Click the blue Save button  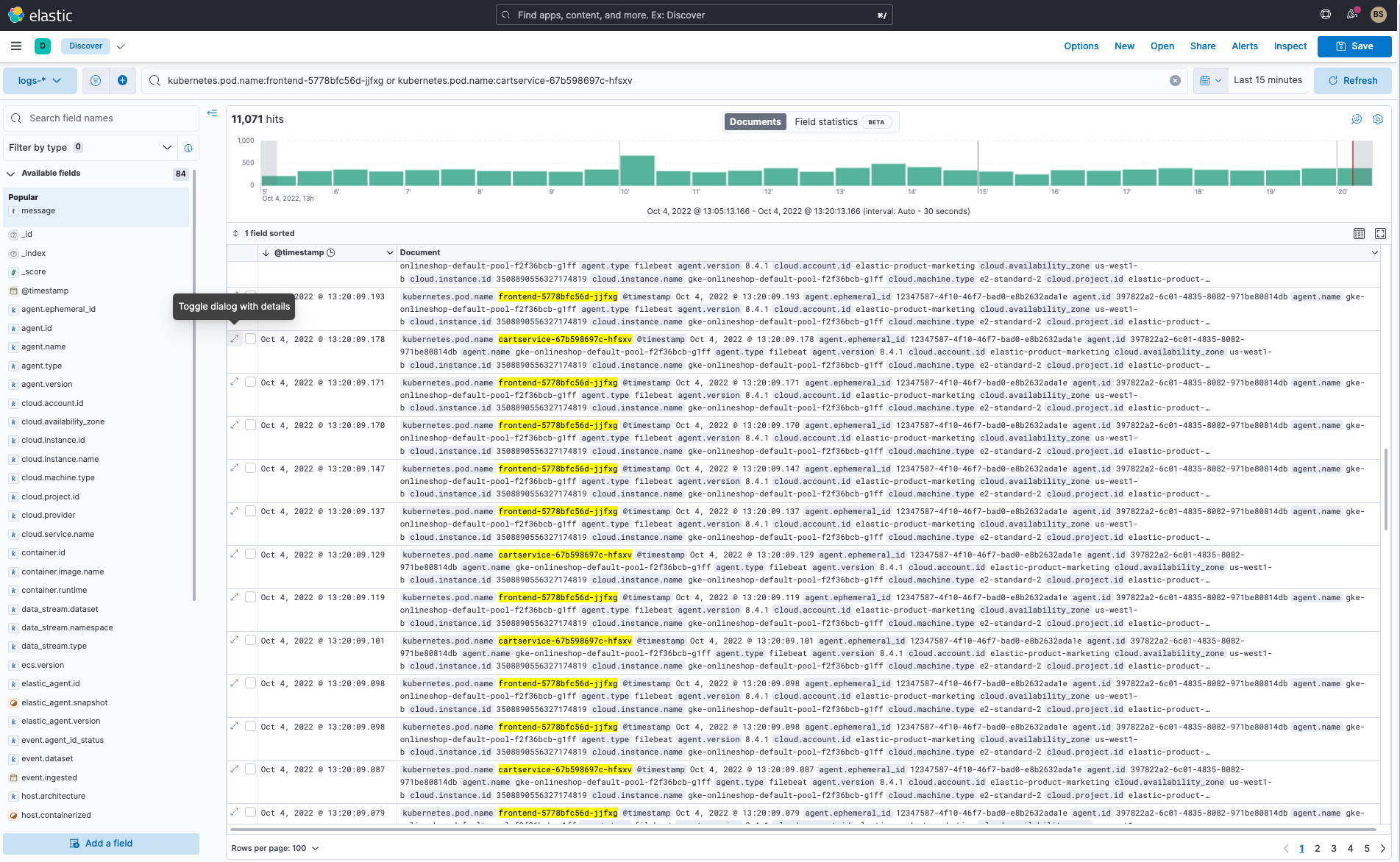[x=1354, y=46]
